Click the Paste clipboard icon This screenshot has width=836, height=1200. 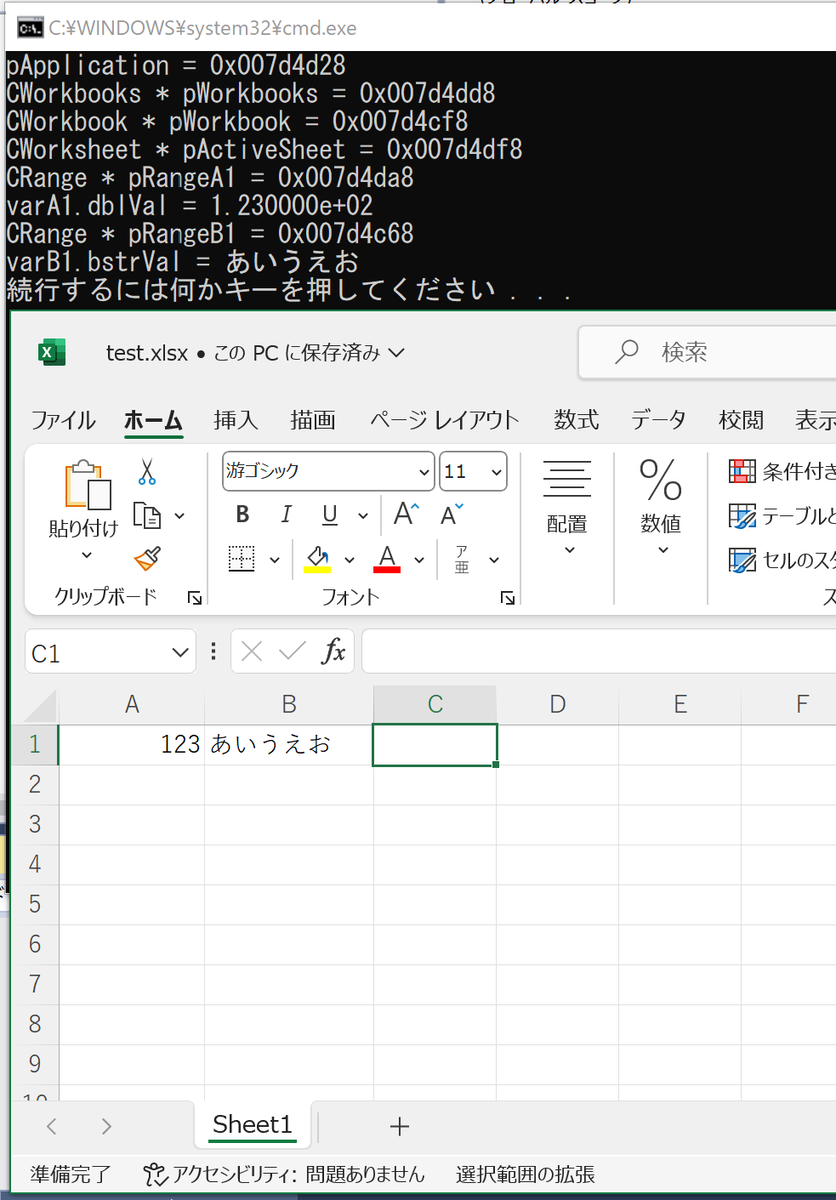click(x=87, y=485)
